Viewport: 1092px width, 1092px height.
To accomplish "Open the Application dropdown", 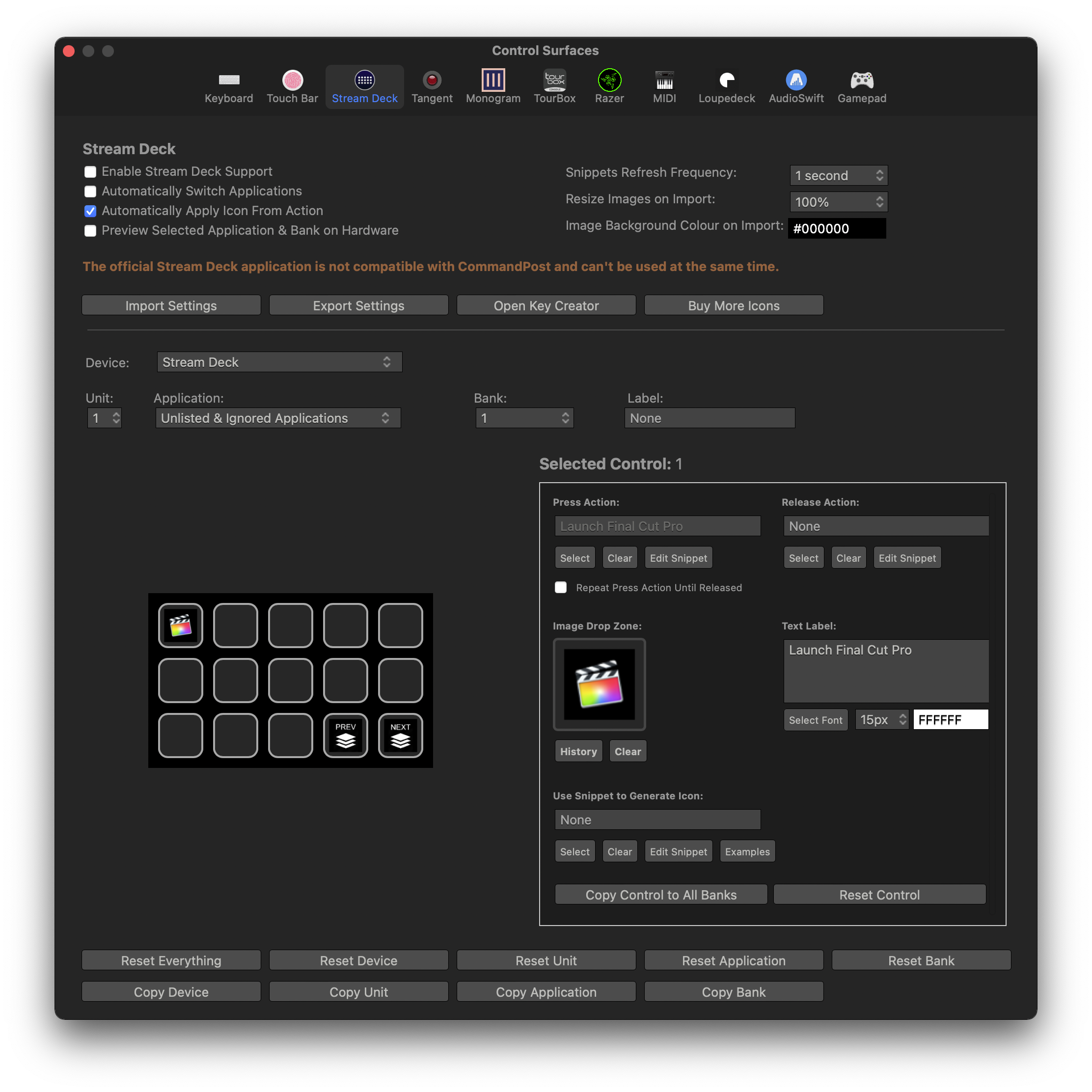I will pyautogui.click(x=278, y=418).
